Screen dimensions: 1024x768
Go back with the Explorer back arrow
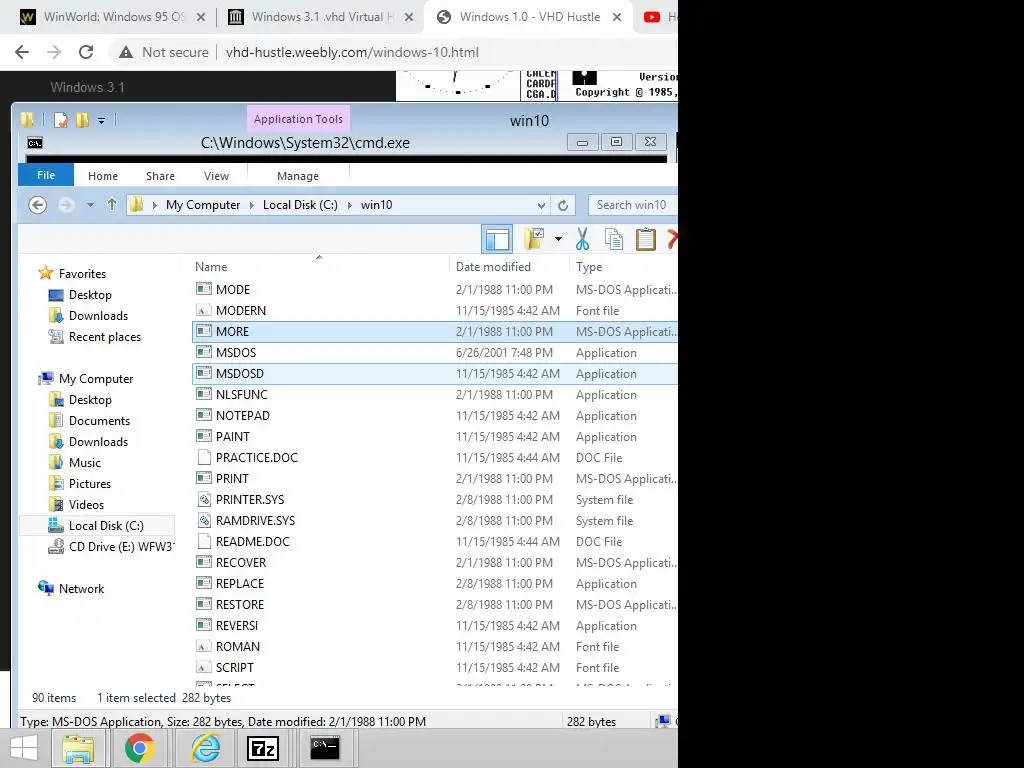38,205
